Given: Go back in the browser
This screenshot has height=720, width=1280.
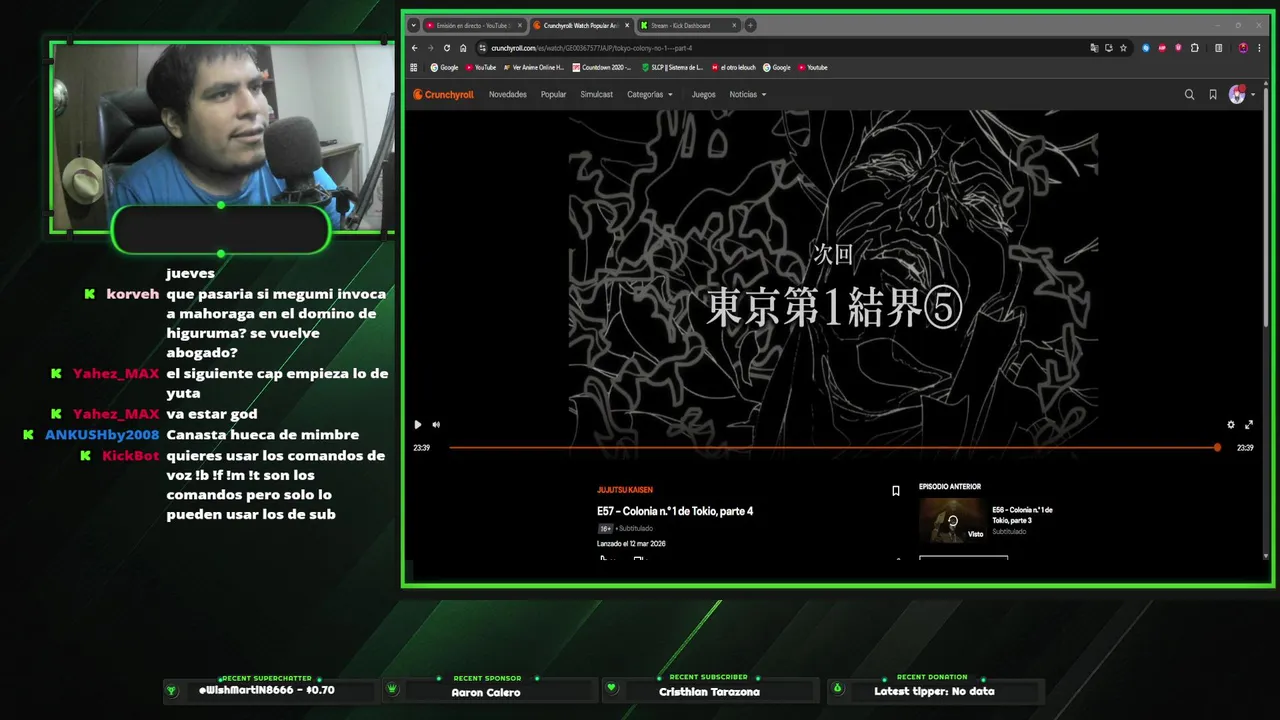Looking at the screenshot, I should 415,48.
